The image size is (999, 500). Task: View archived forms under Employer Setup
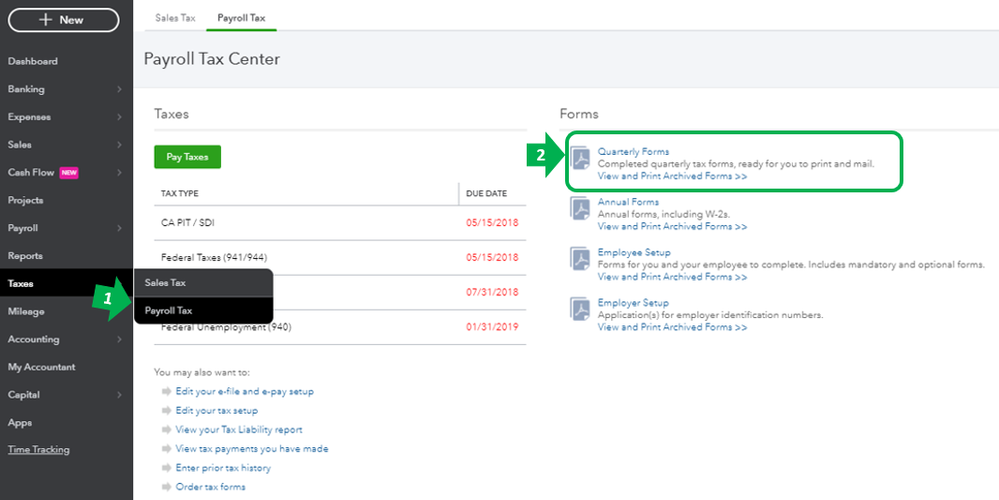point(672,327)
